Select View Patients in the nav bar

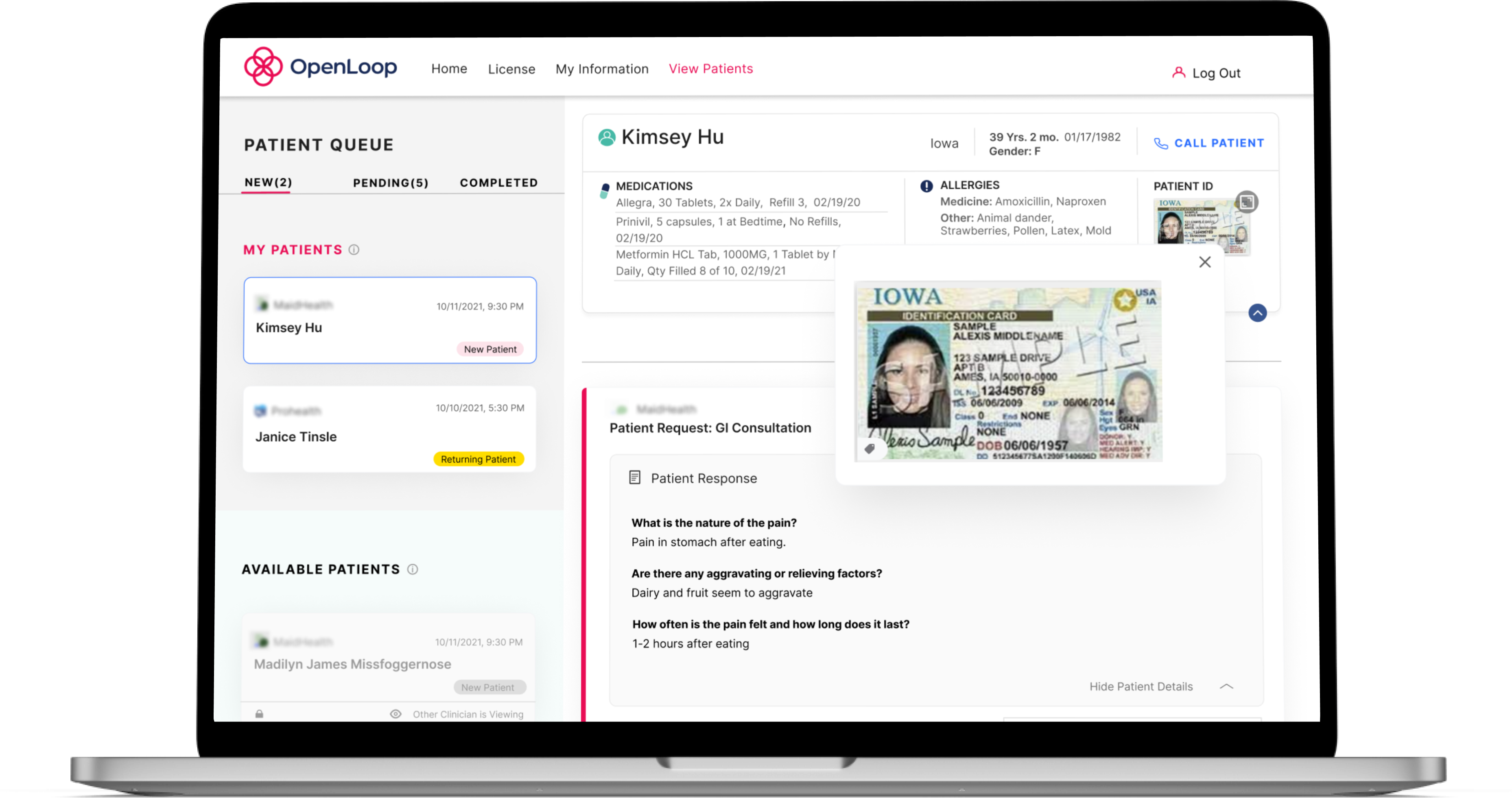click(711, 69)
